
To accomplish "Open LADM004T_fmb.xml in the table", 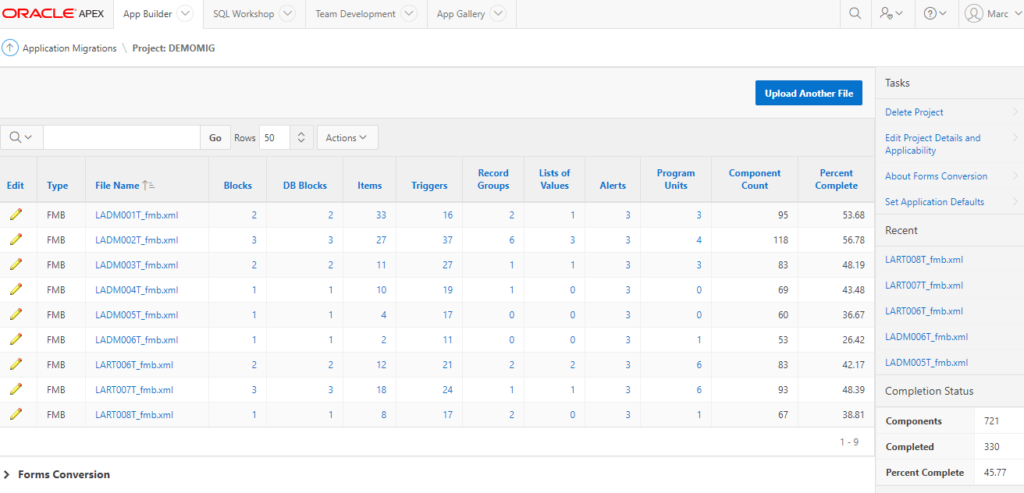I will (136, 289).
